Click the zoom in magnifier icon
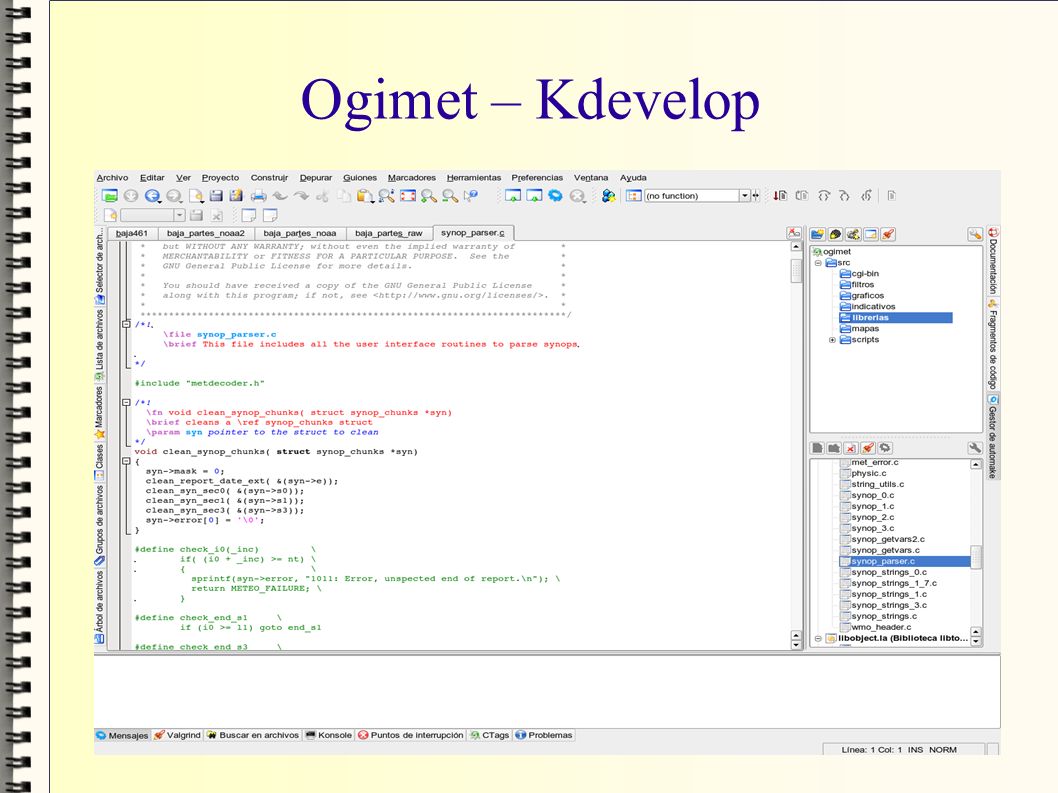The height and width of the screenshot is (793, 1058). pyautogui.click(x=428, y=196)
